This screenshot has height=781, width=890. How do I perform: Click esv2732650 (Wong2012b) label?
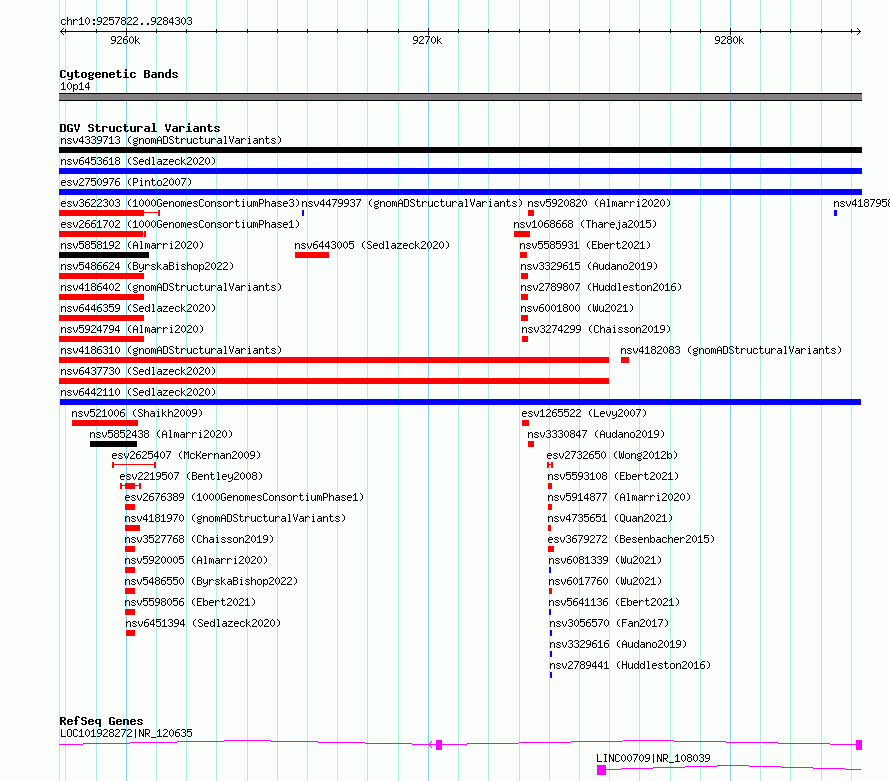tap(612, 455)
